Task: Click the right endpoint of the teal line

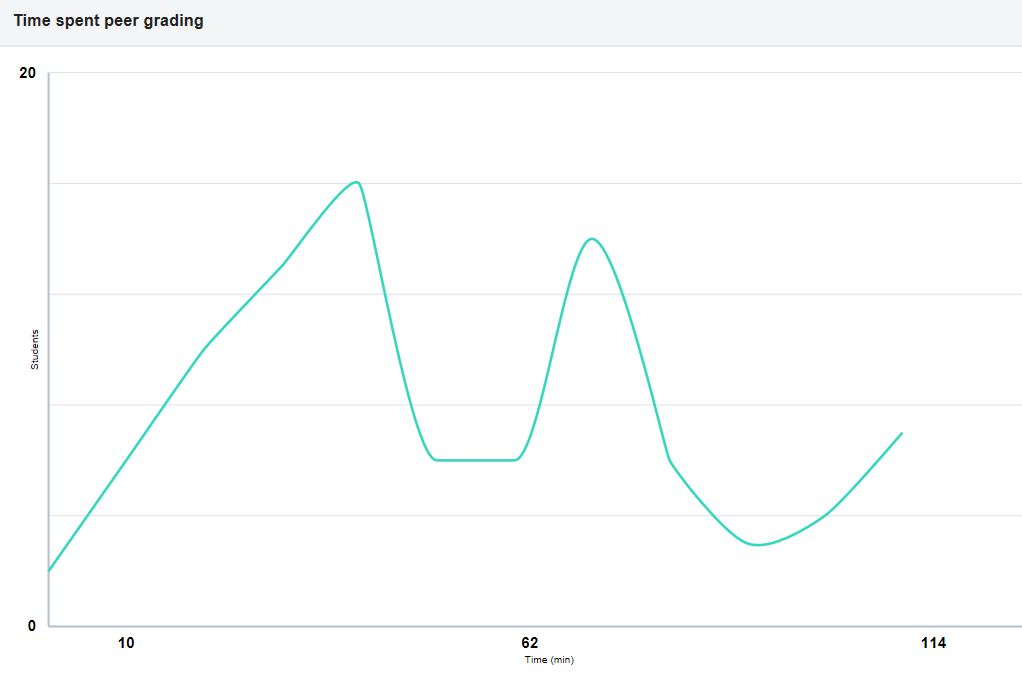Action: point(901,434)
